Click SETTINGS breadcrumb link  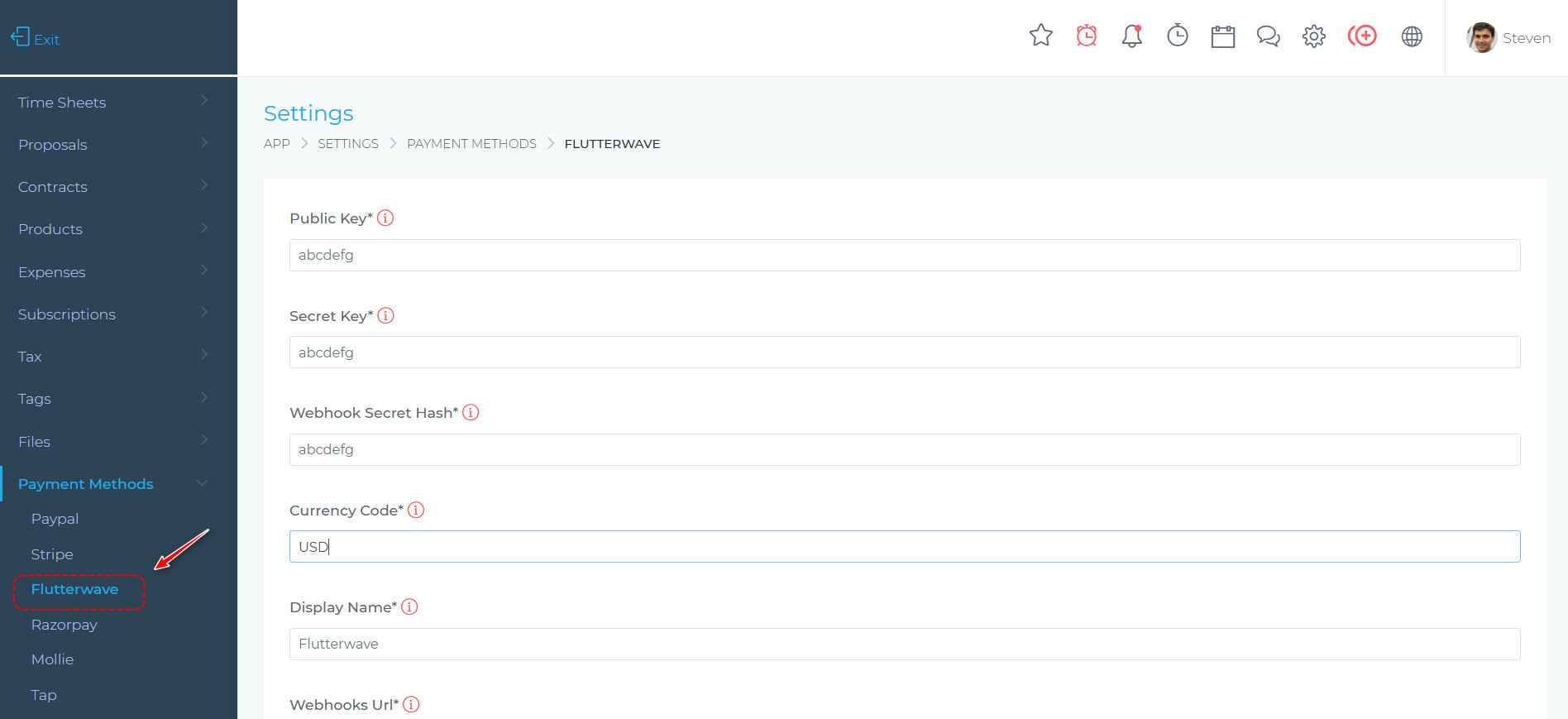pos(348,144)
